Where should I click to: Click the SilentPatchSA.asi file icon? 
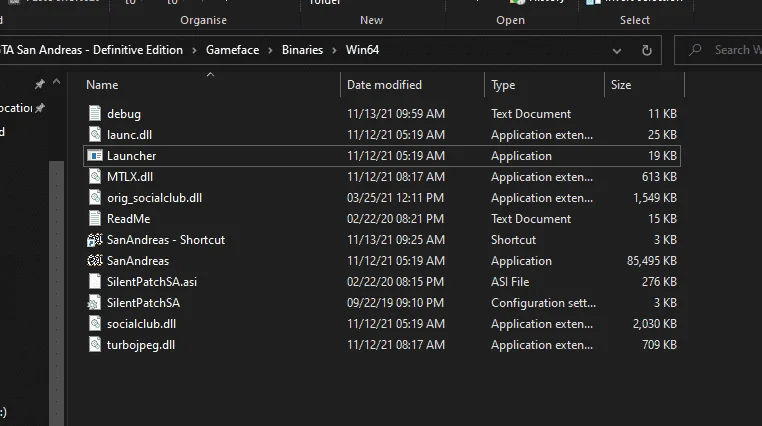(x=95, y=281)
